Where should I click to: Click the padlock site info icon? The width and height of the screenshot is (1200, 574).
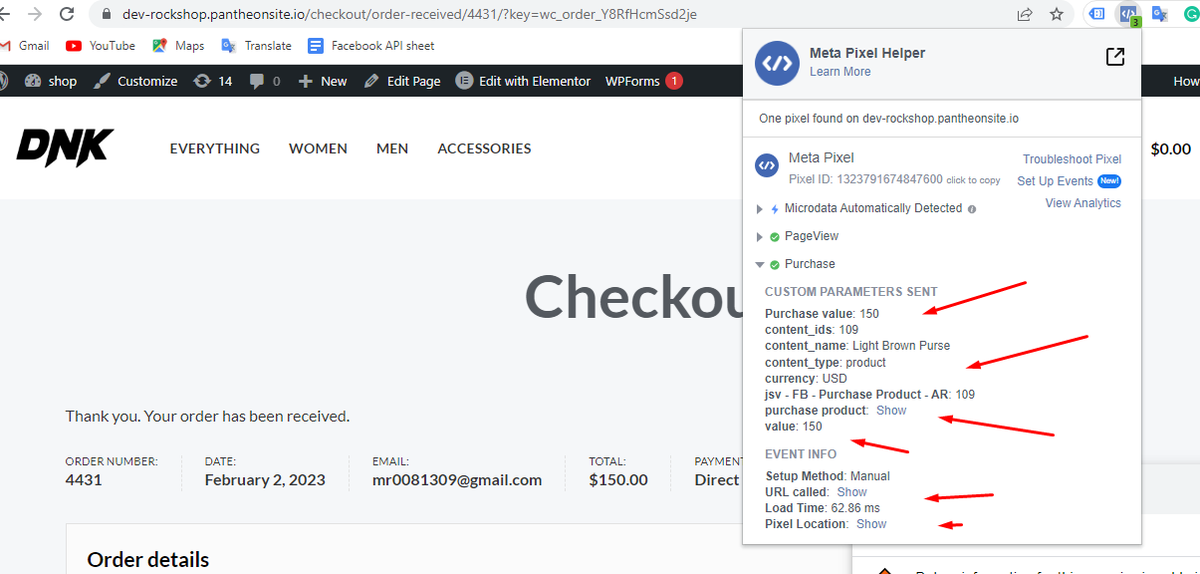107,14
